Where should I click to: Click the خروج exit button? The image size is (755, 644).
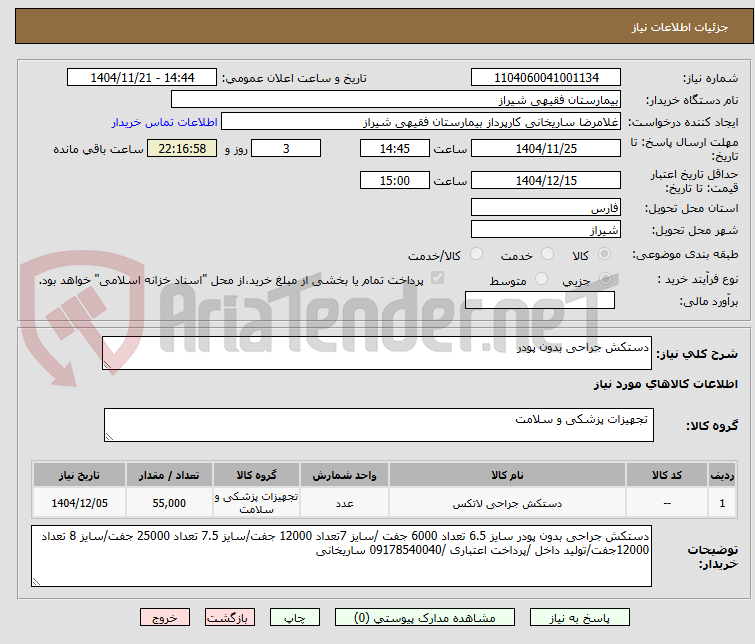(x=165, y=618)
